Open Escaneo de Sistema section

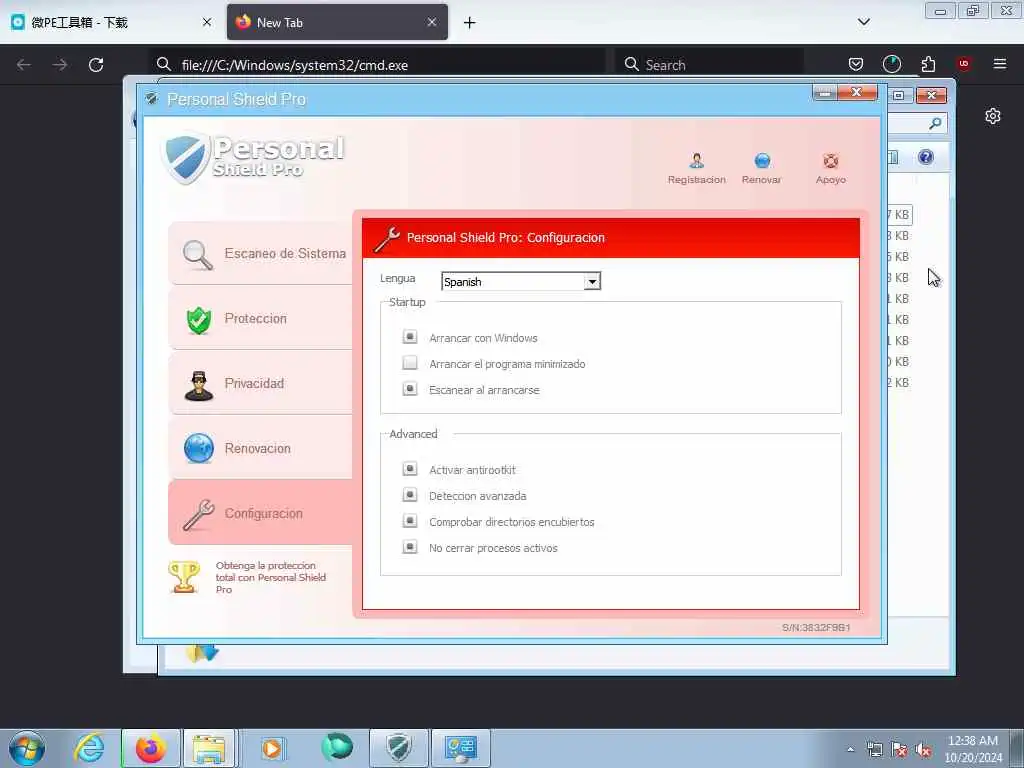click(261, 253)
